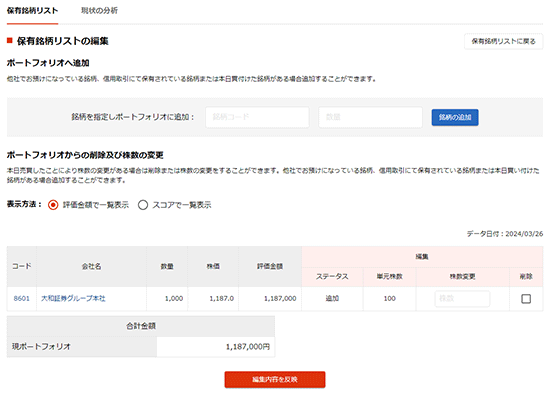The width and height of the screenshot is (550, 402).
Task: Click the blue 銘柄の追加 button
Action: point(455,117)
